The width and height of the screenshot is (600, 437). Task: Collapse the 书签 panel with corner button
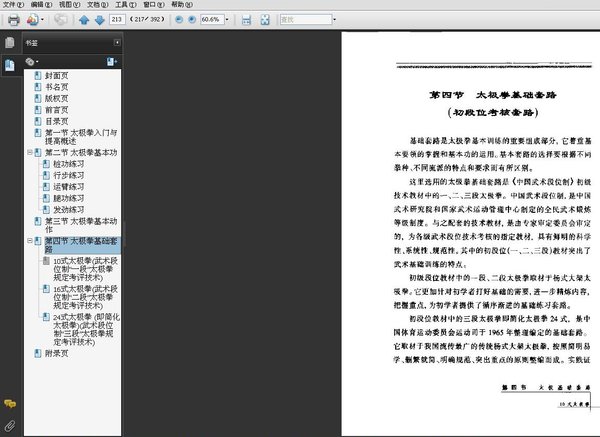[117, 42]
